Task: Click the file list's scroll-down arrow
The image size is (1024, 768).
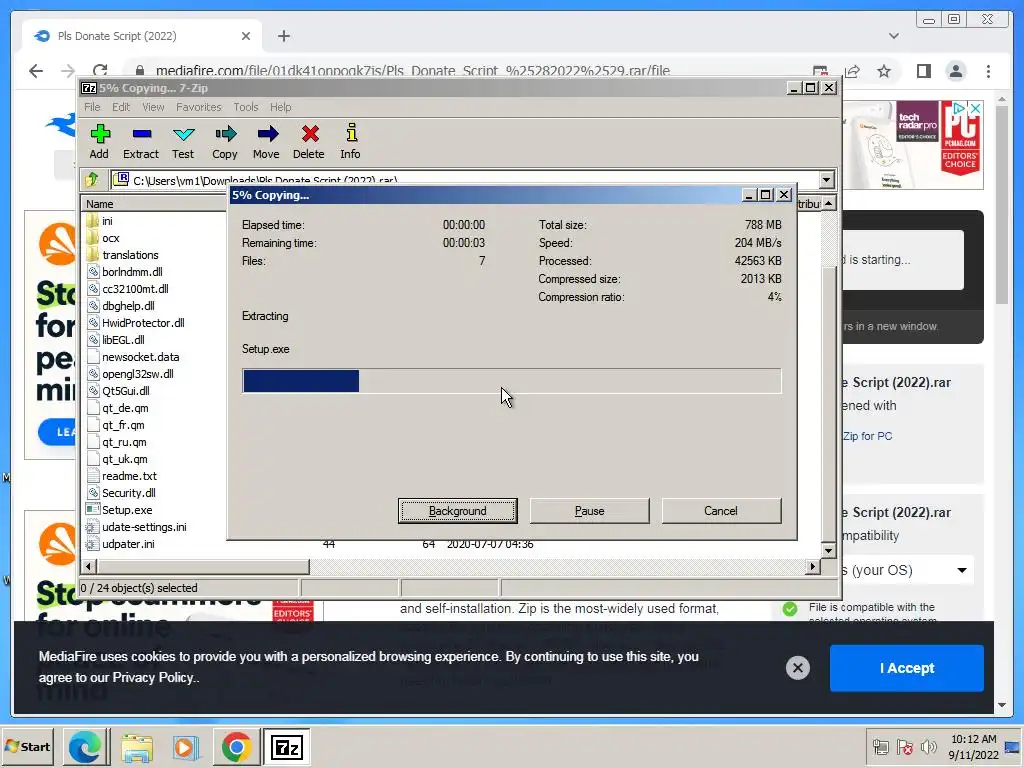Action: (828, 551)
